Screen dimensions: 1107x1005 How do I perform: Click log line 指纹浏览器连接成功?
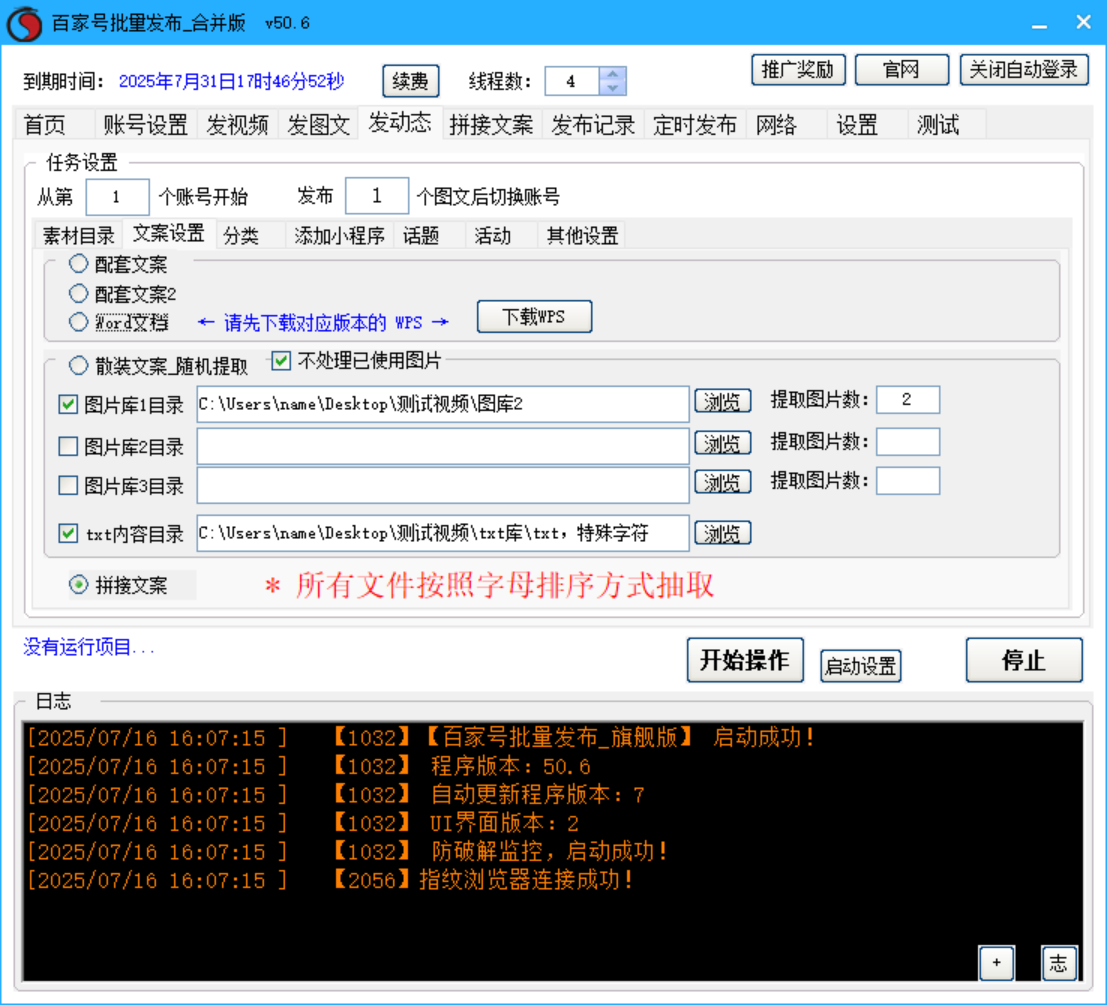527,880
